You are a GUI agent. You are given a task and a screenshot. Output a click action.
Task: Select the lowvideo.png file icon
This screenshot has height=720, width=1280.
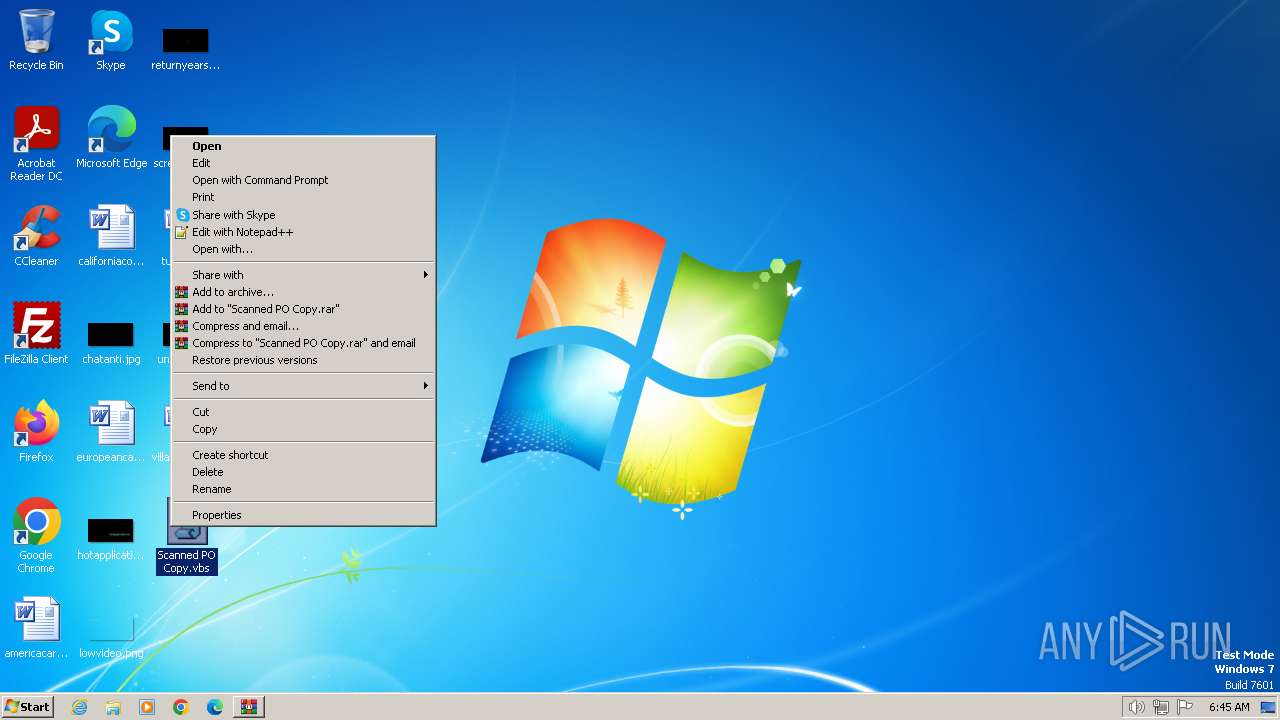111,635
